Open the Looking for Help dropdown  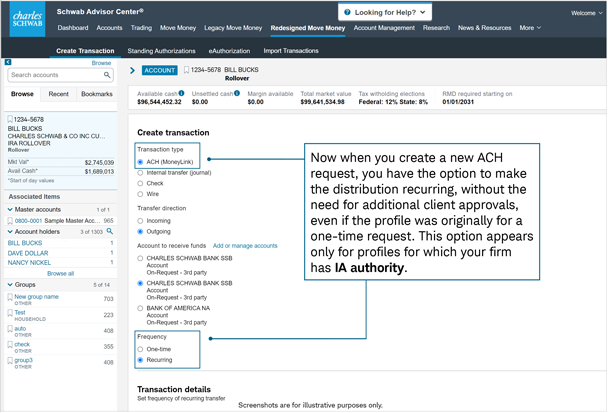tap(385, 12)
